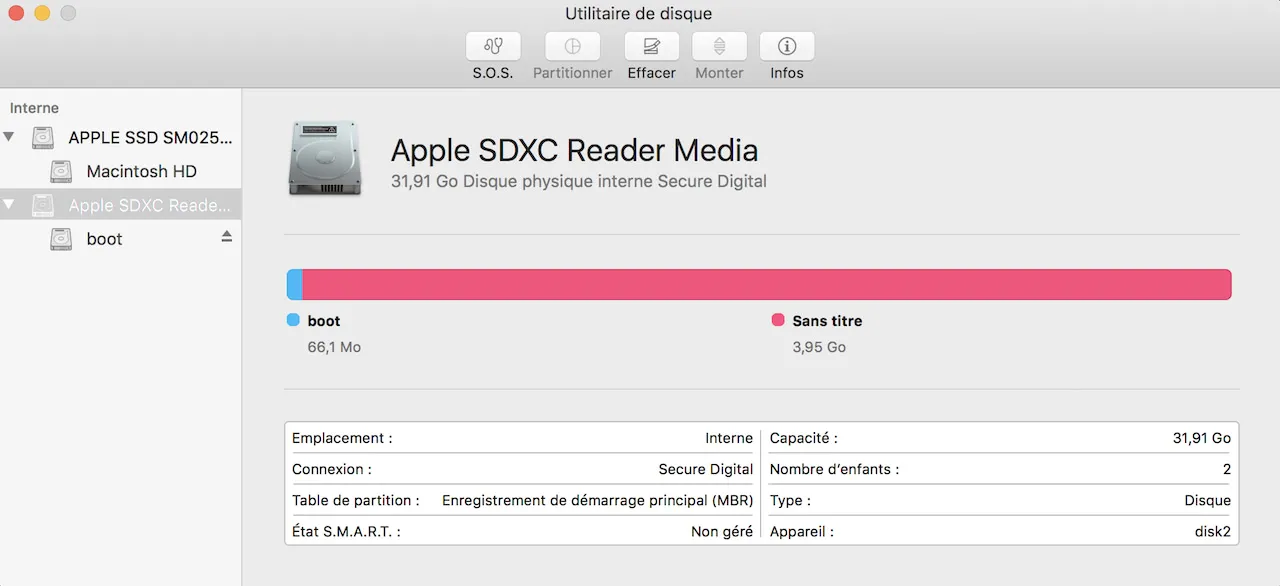Run S.O.S. first aid on disk
The width and height of the screenshot is (1280, 586).
[493, 46]
